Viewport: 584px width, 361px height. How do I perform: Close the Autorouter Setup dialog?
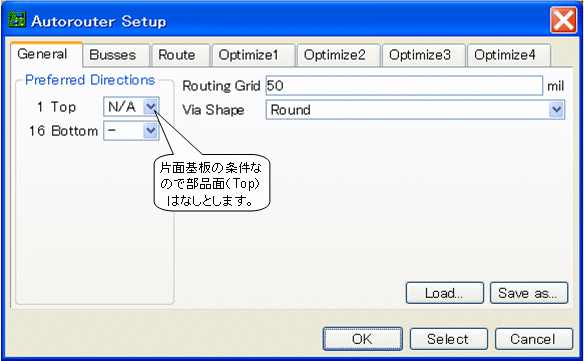click(x=563, y=20)
